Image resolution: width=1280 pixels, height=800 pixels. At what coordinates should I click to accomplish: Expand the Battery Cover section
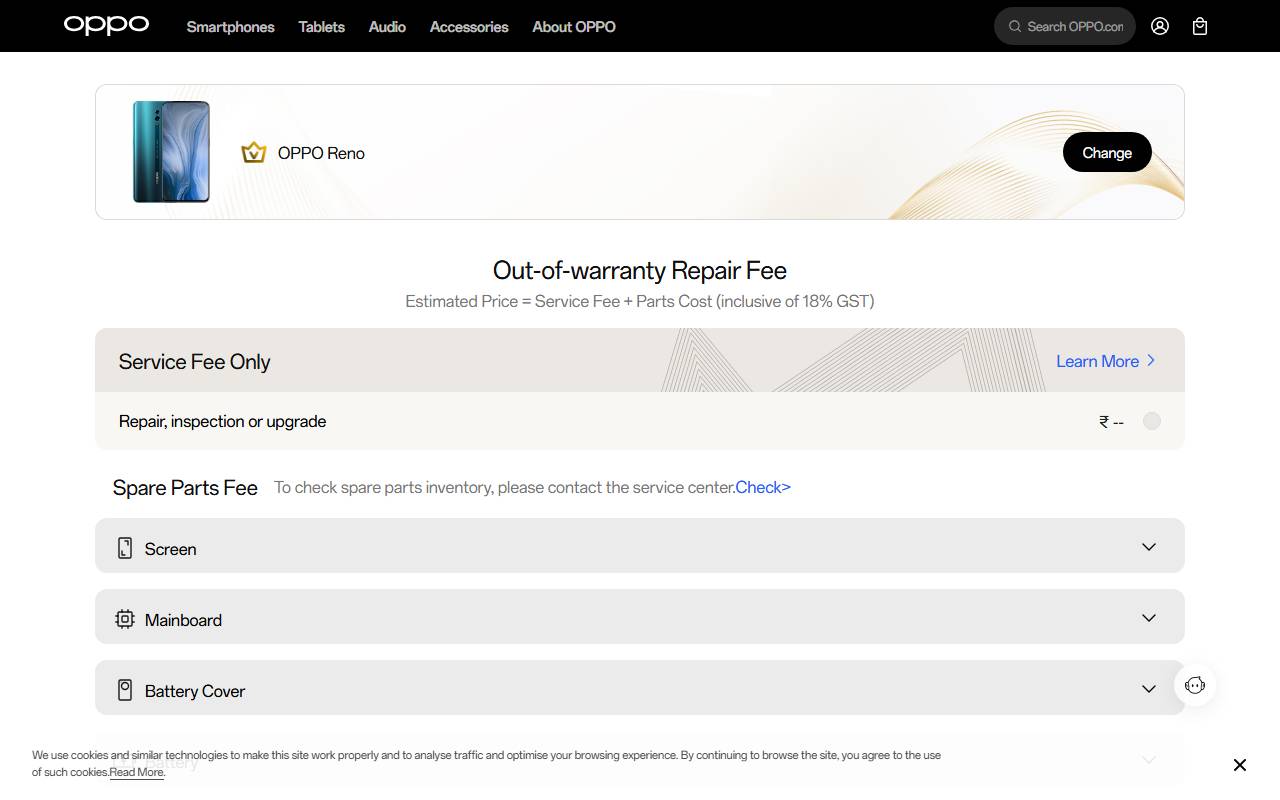click(1149, 689)
